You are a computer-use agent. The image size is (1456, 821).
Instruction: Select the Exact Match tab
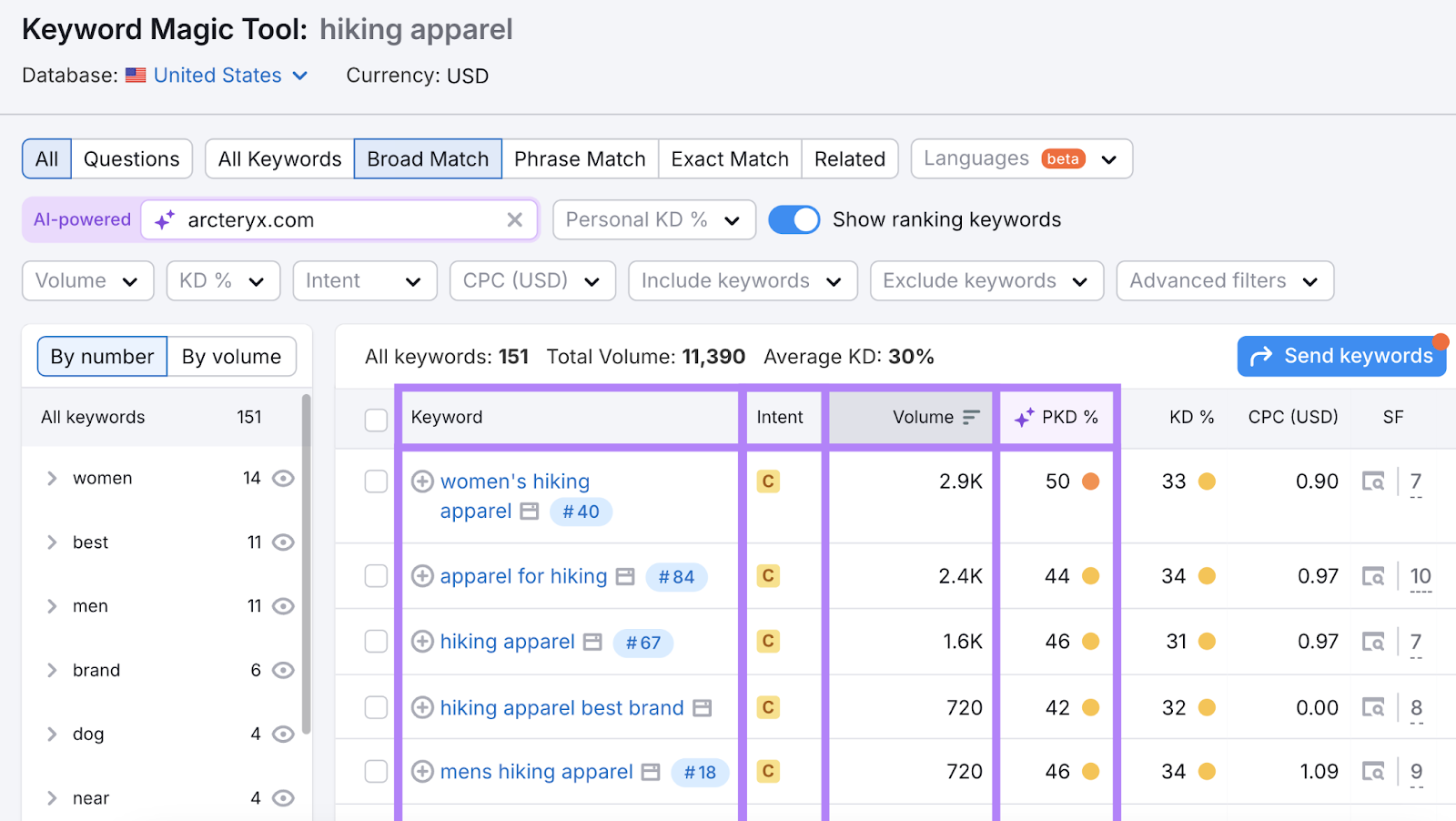(729, 158)
